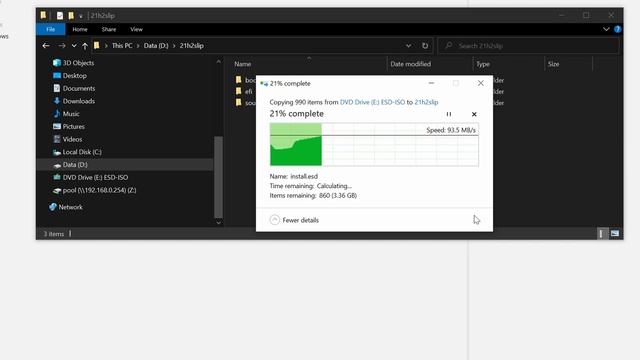
Task: Click the folder icon in the address bar
Action: (96, 46)
